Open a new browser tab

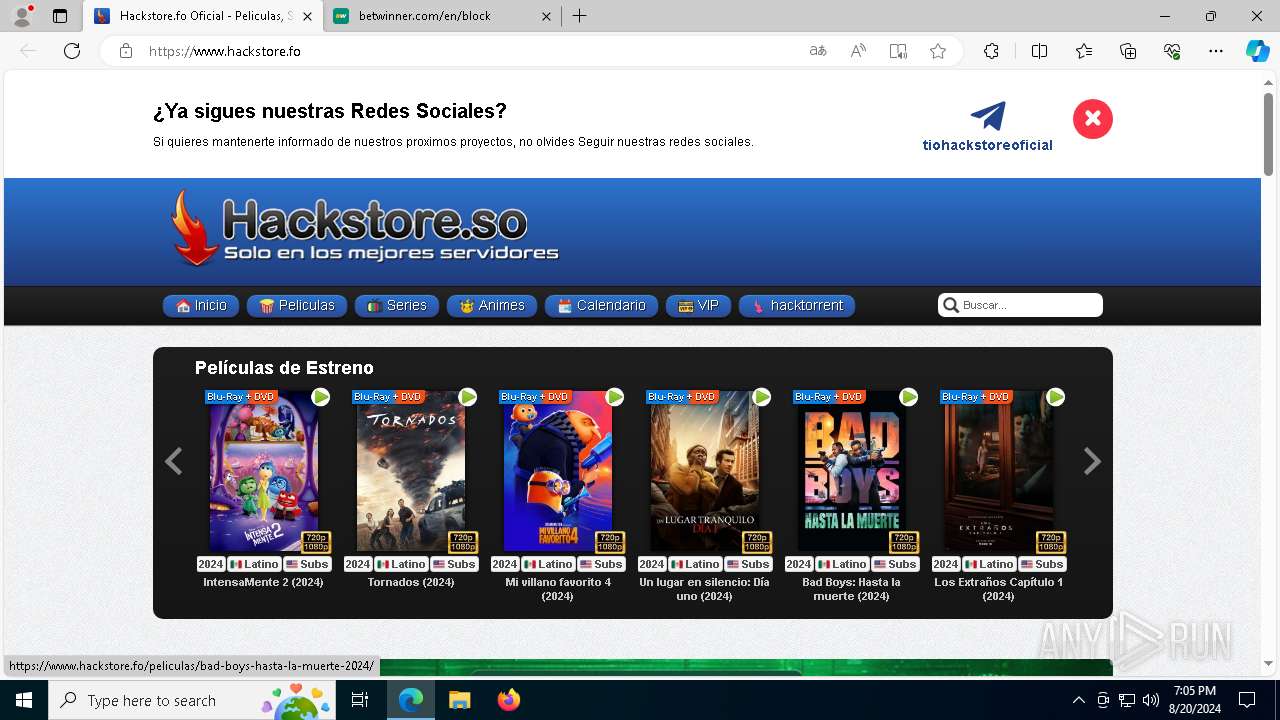[x=580, y=16]
